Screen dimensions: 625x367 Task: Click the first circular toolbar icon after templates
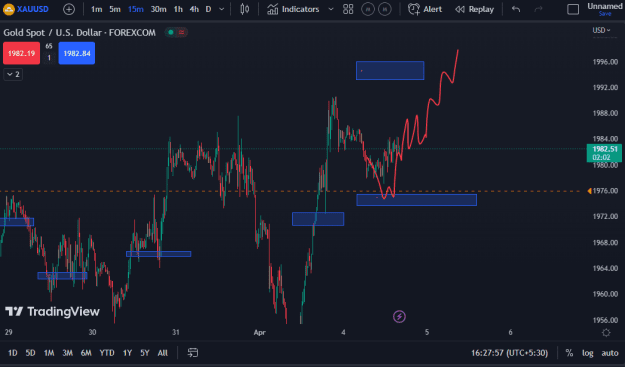pos(368,9)
